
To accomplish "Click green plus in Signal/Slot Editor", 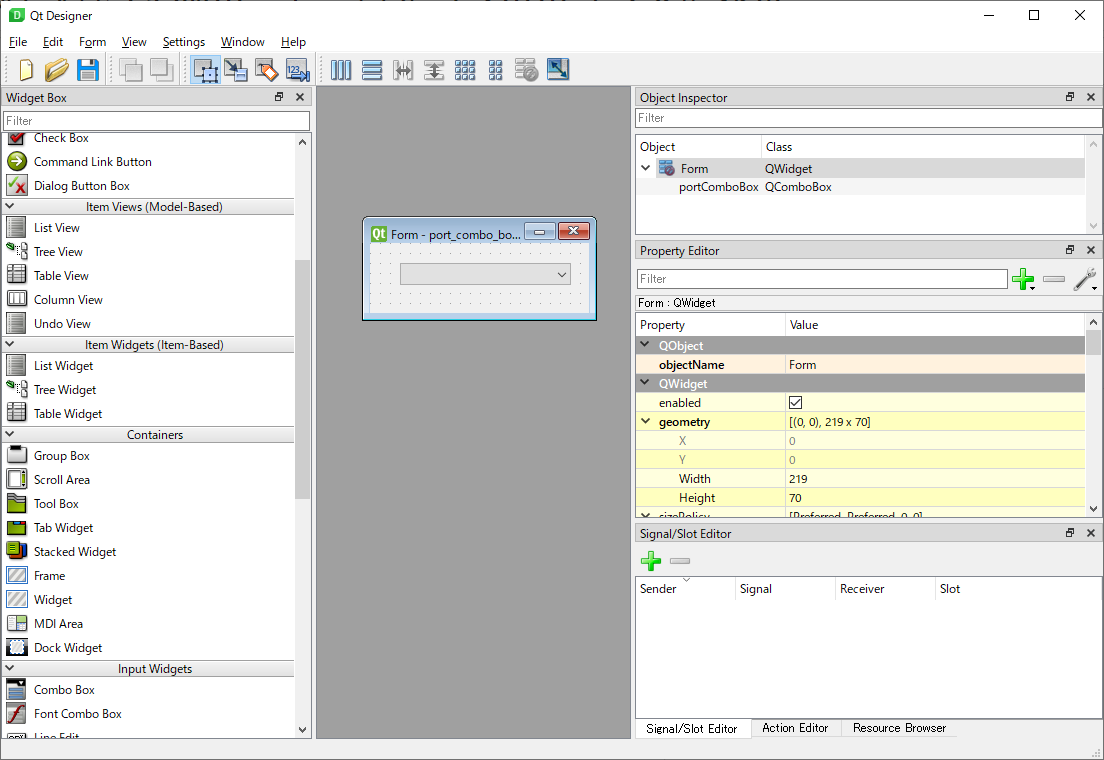I will pos(651,561).
